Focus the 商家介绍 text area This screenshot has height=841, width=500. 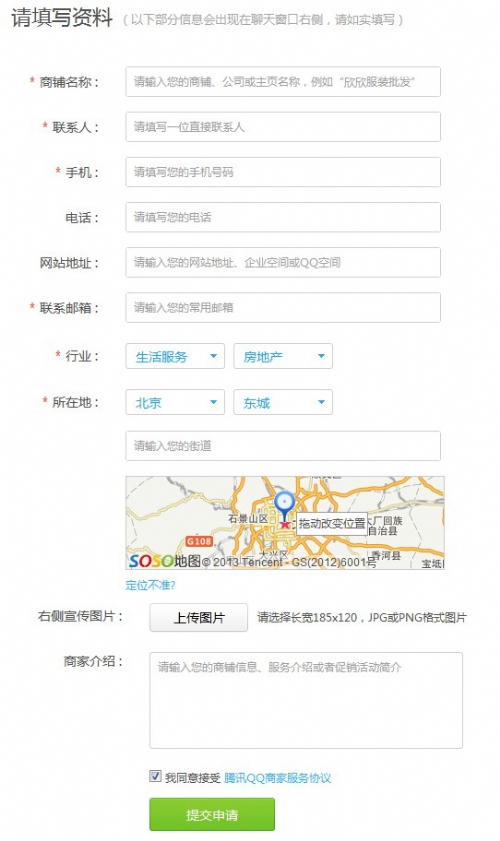click(x=306, y=700)
